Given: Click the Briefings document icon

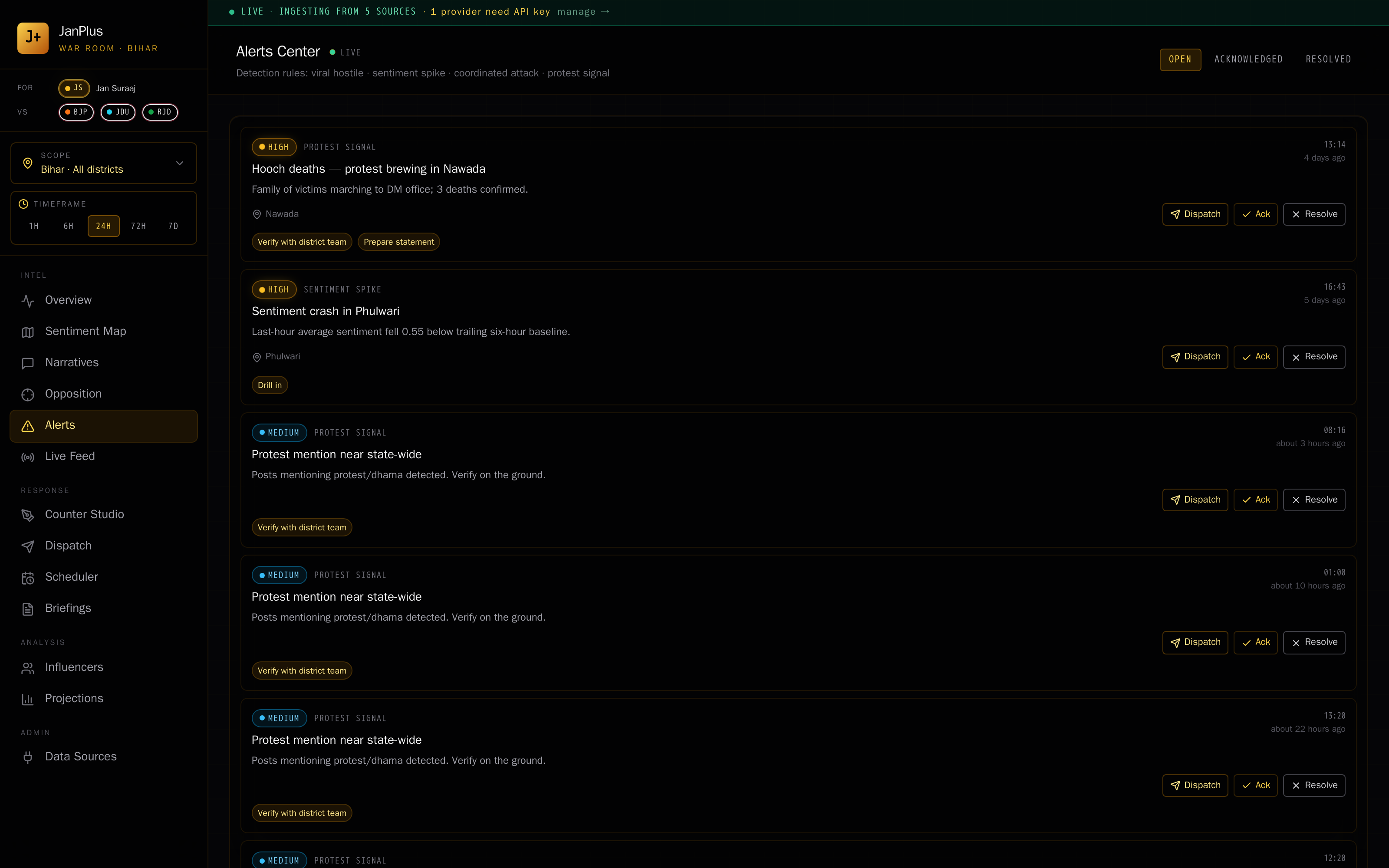Looking at the screenshot, I should click(27, 609).
